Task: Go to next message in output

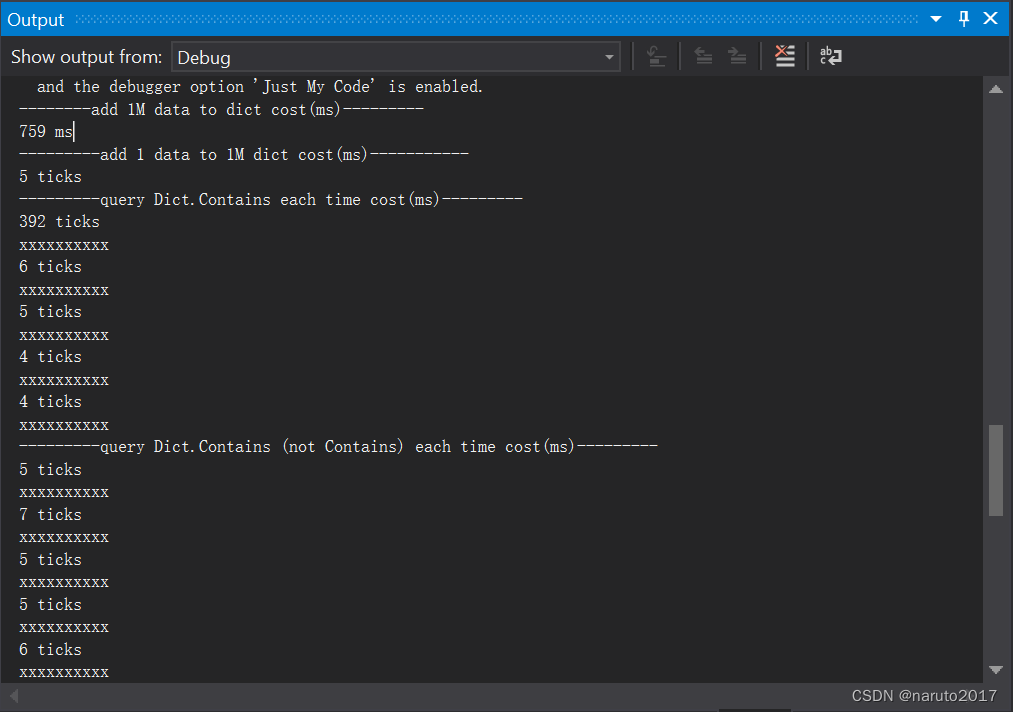Action: coord(737,56)
